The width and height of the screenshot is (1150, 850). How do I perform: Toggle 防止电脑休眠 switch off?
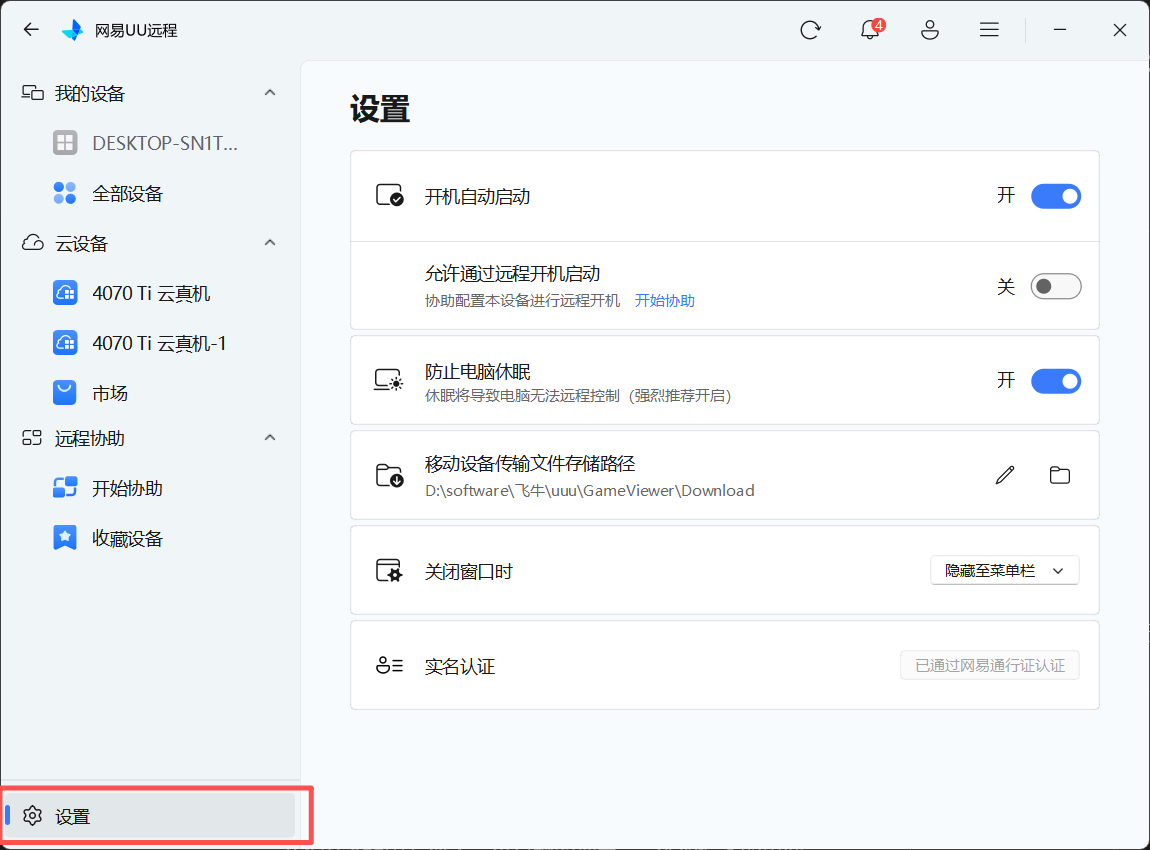(1055, 381)
